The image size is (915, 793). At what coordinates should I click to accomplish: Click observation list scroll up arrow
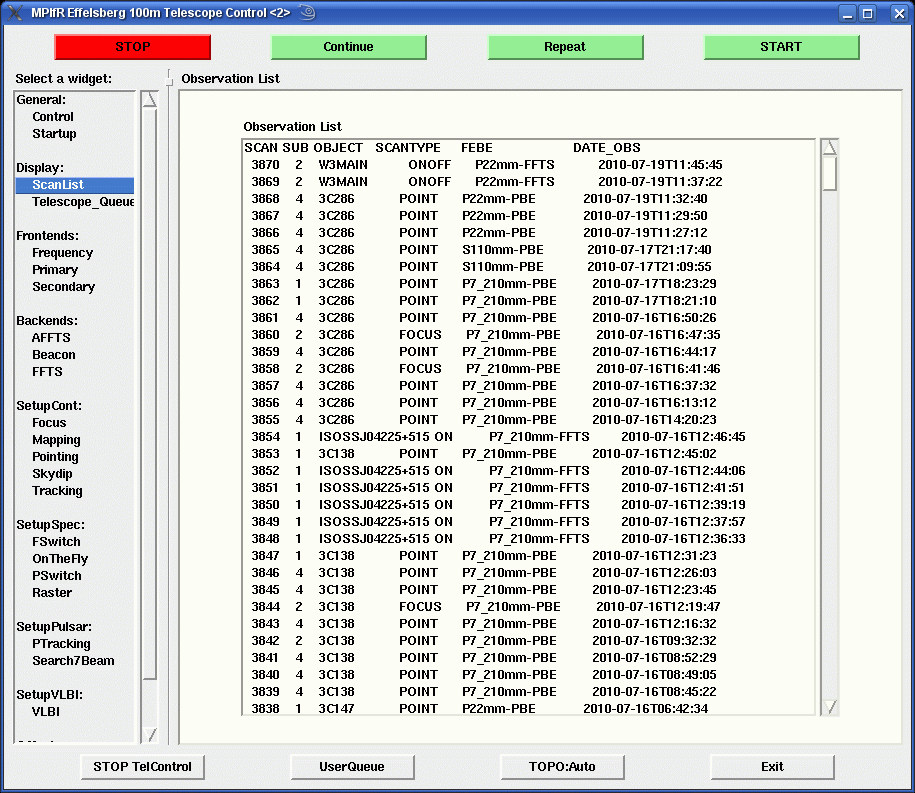[x=829, y=147]
